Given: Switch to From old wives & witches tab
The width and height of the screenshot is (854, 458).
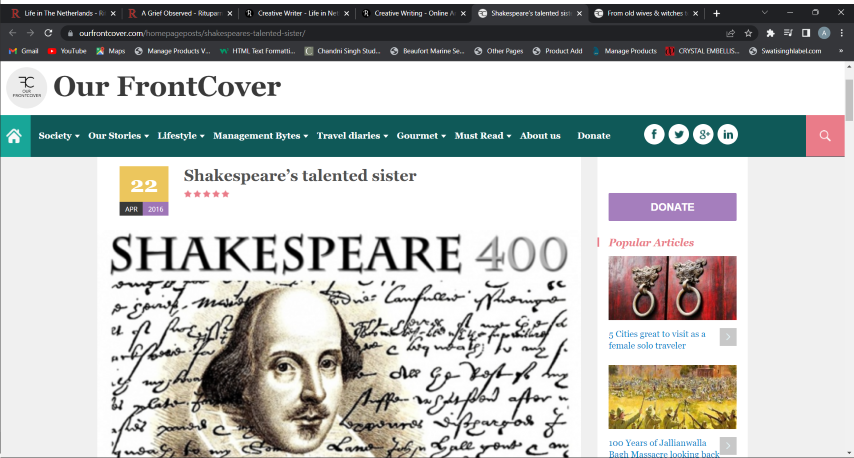Looking at the screenshot, I should tap(644, 13).
